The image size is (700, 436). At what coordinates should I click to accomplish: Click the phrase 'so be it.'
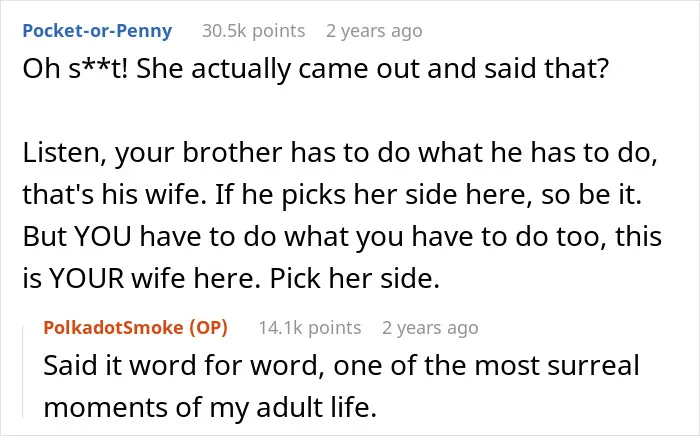(x=592, y=195)
